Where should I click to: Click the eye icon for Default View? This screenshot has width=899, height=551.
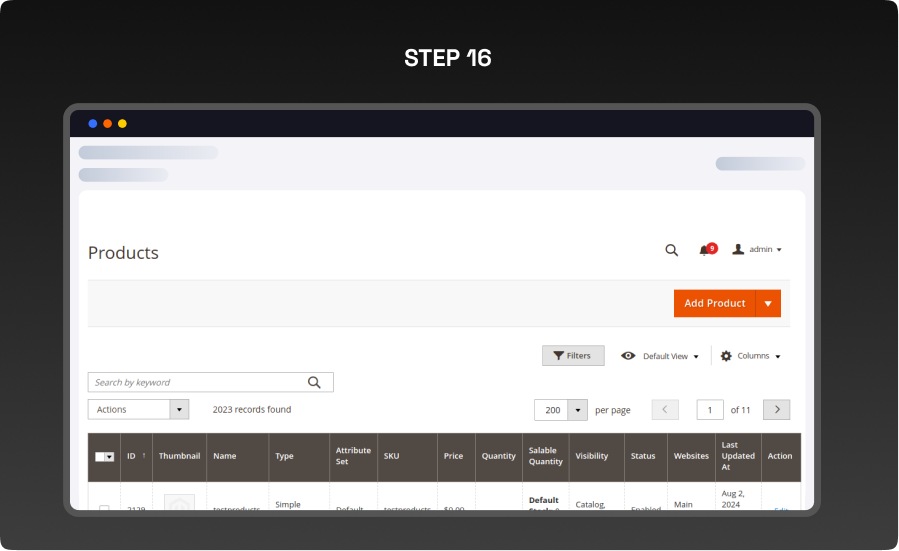click(628, 356)
